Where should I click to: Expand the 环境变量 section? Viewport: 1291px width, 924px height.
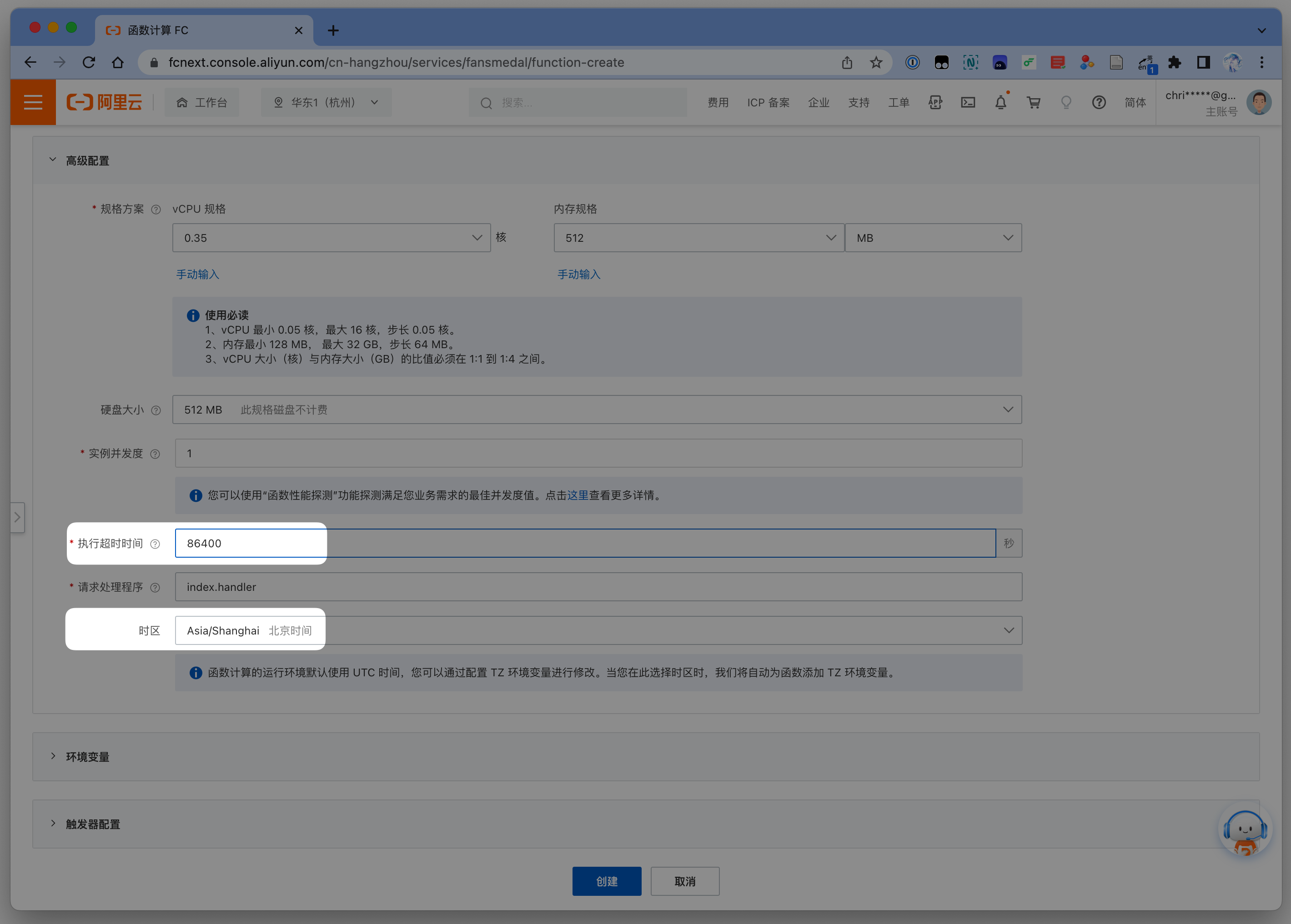tap(87, 757)
